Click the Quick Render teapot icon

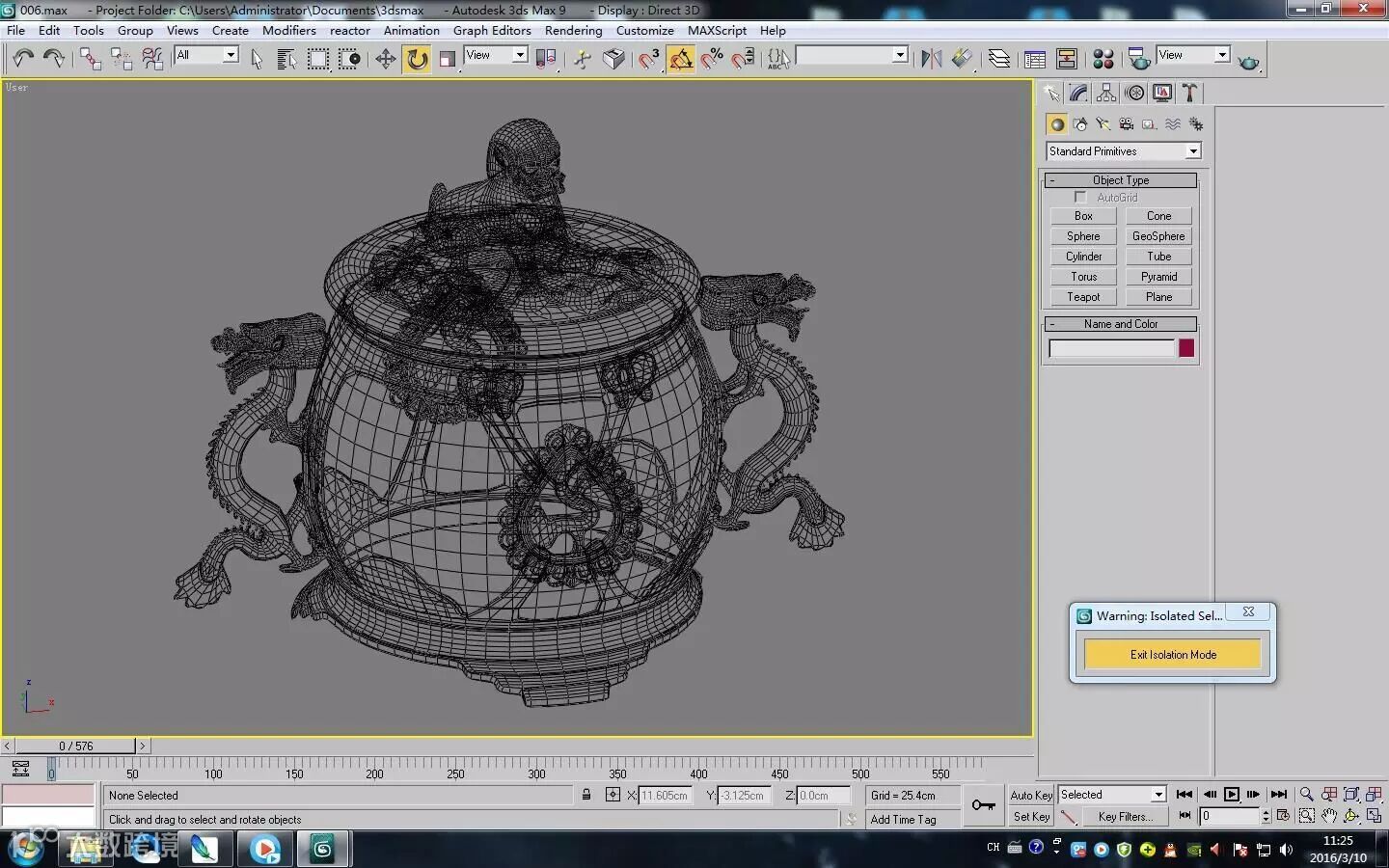pyautogui.click(x=1248, y=62)
